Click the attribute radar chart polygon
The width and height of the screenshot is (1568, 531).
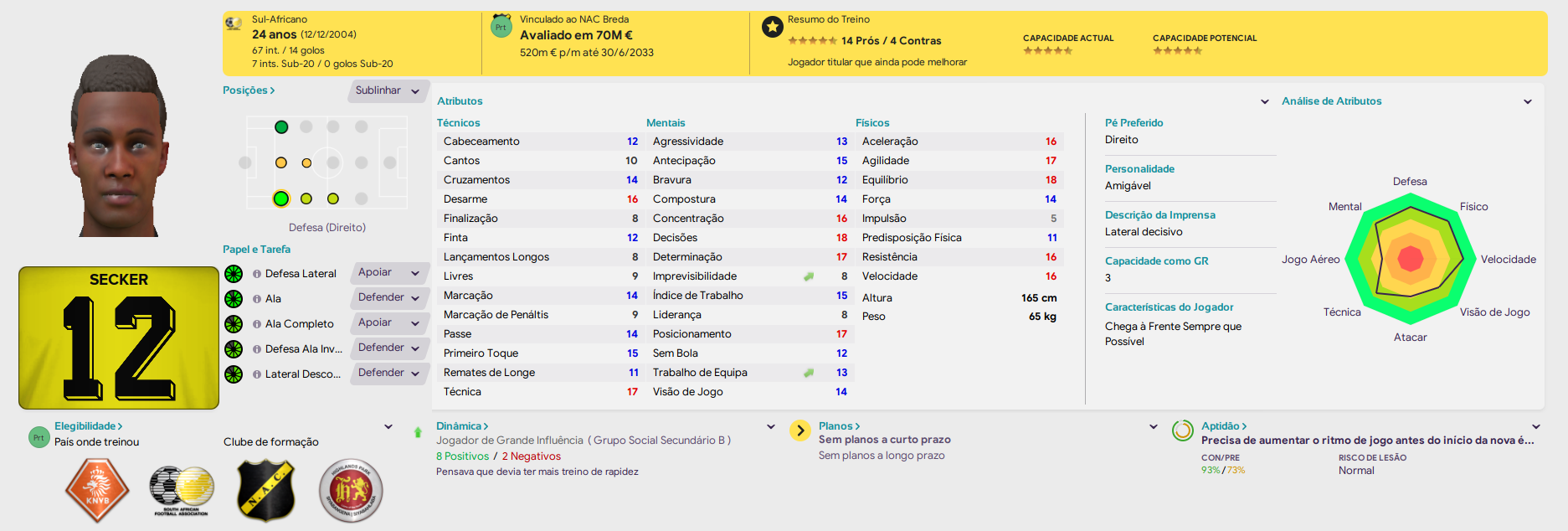1411,259
